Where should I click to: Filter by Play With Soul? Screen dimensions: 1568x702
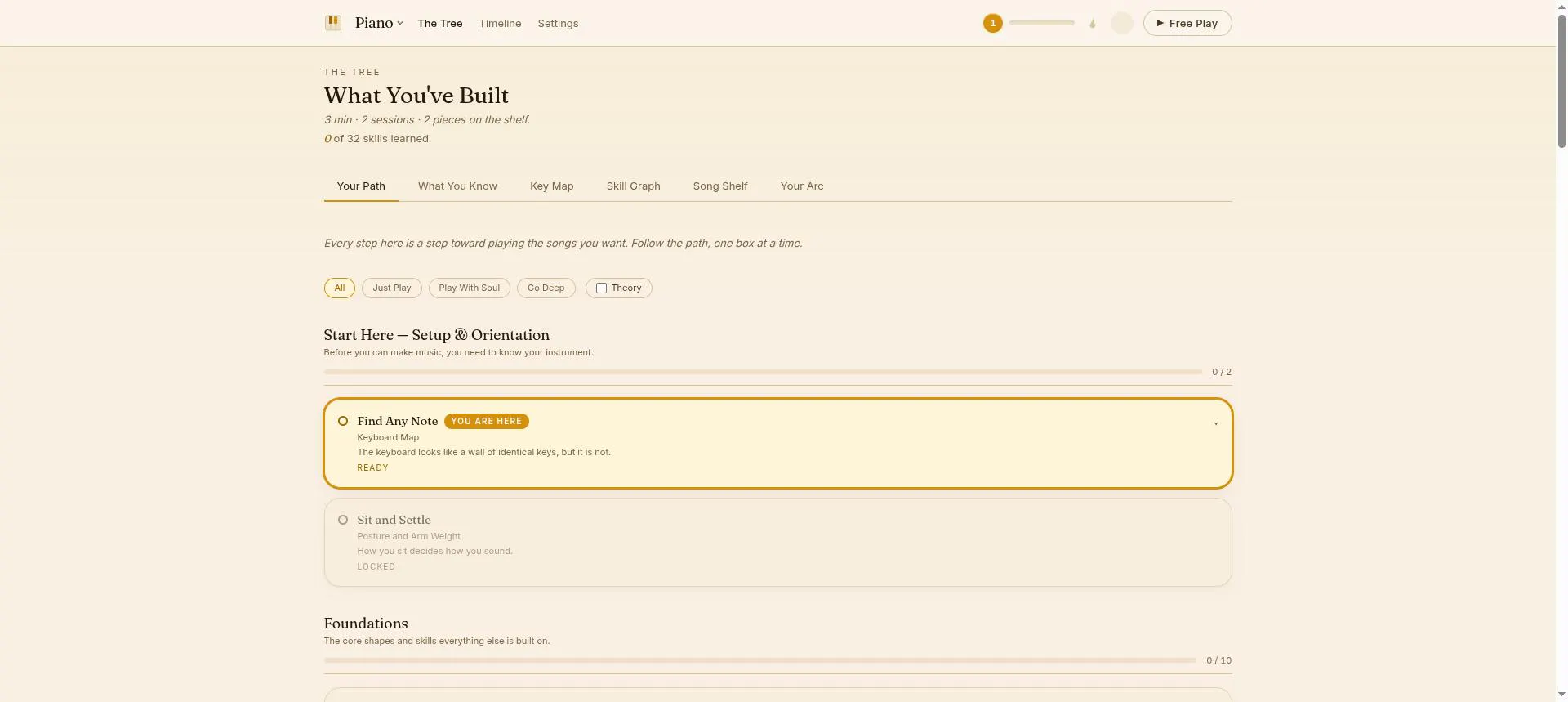click(470, 288)
